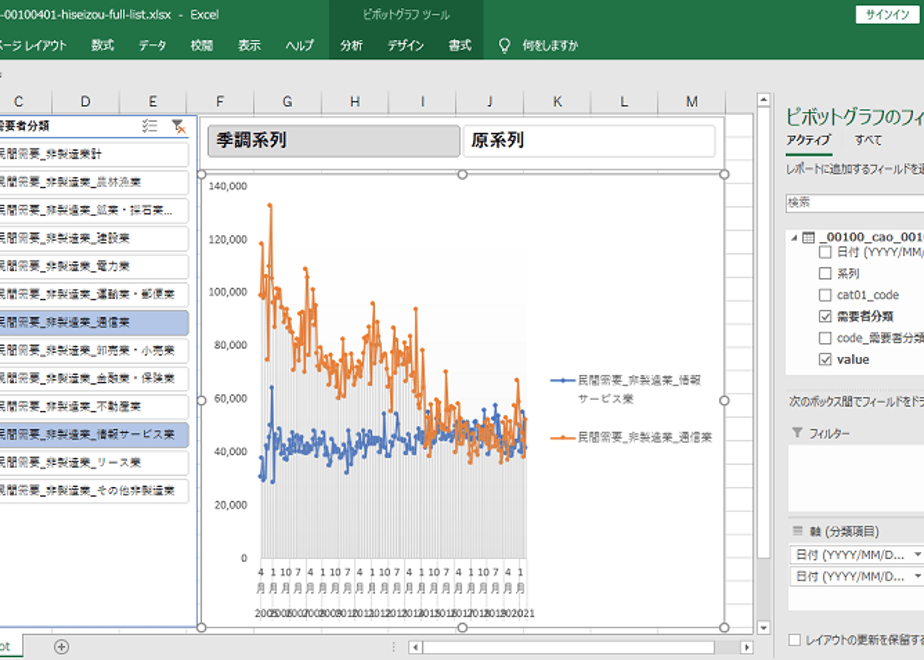Image resolution: width=924 pixels, height=660 pixels.
Task: Select slicer item 民間需要_非製造業_卸売業・小売業
Action: tap(93, 351)
